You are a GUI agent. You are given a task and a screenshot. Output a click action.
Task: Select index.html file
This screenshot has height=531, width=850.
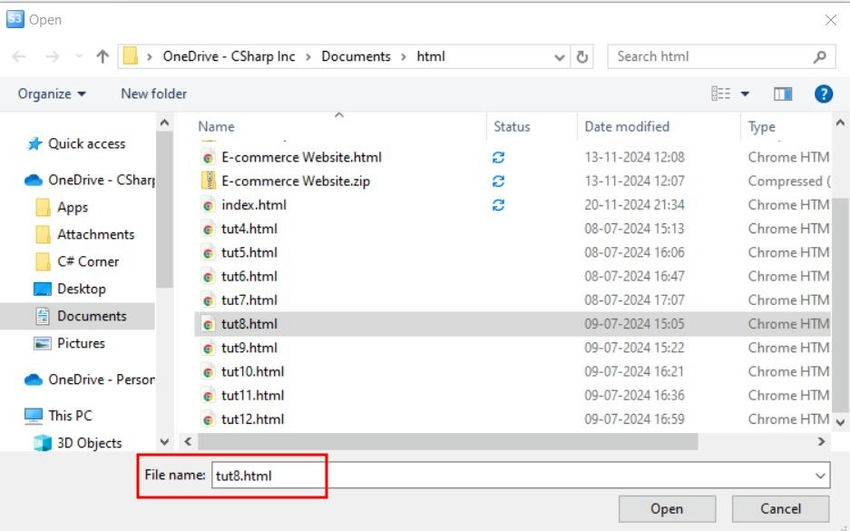click(254, 205)
